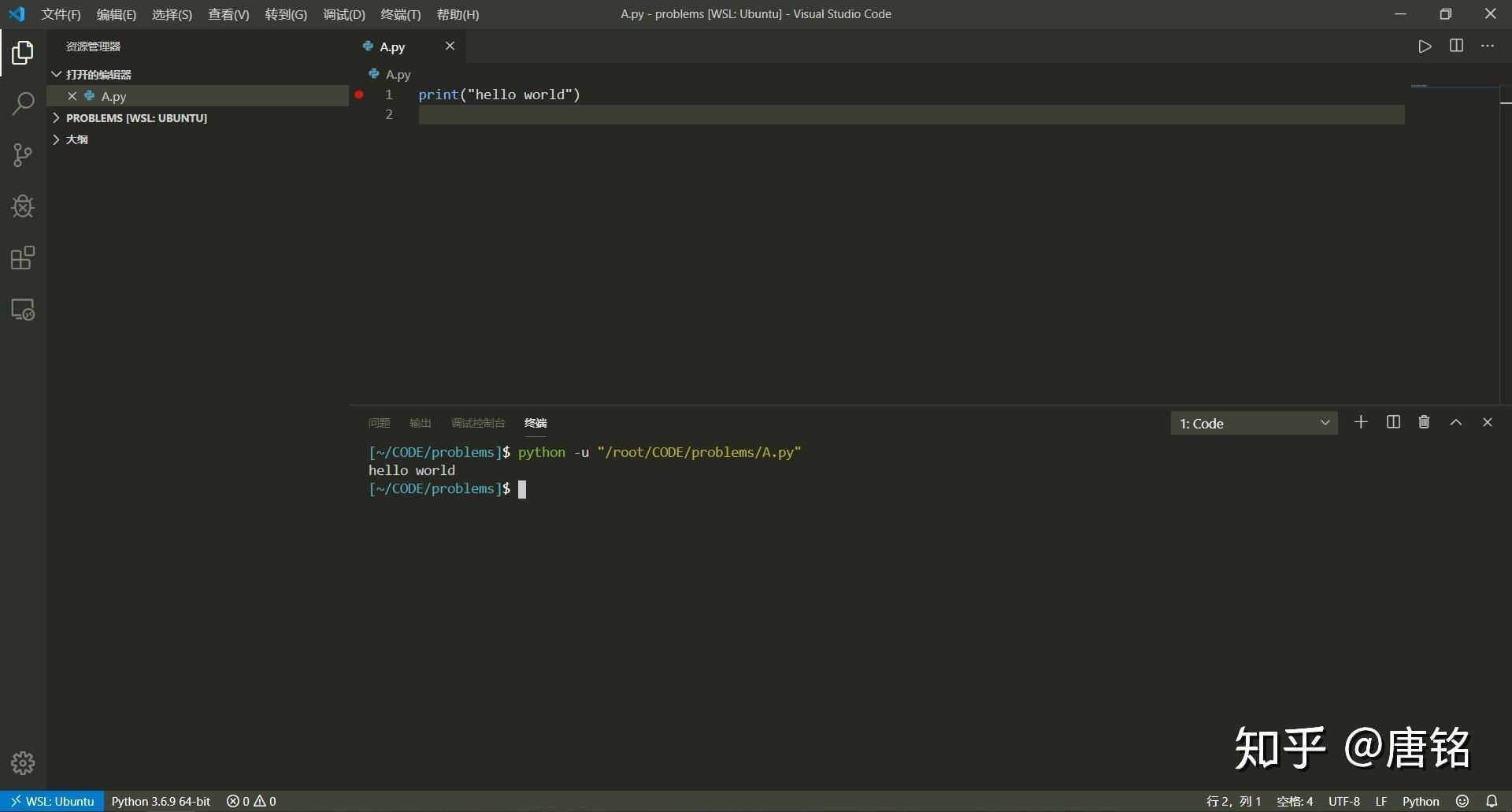Switch to the Debug Console (调试控制台) tab
Viewport: 1512px width, 812px height.
click(477, 423)
